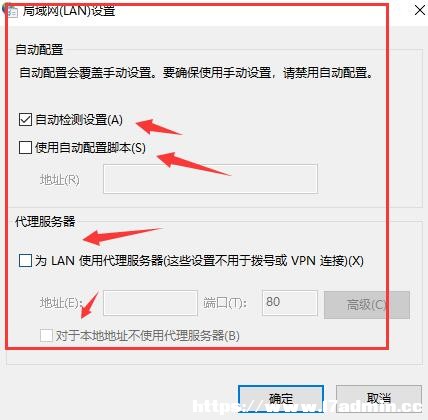The width and height of the screenshot is (428, 420).
Task: Check 对于本地地址不使用代理服务器(B) box
Action: click(x=46, y=335)
